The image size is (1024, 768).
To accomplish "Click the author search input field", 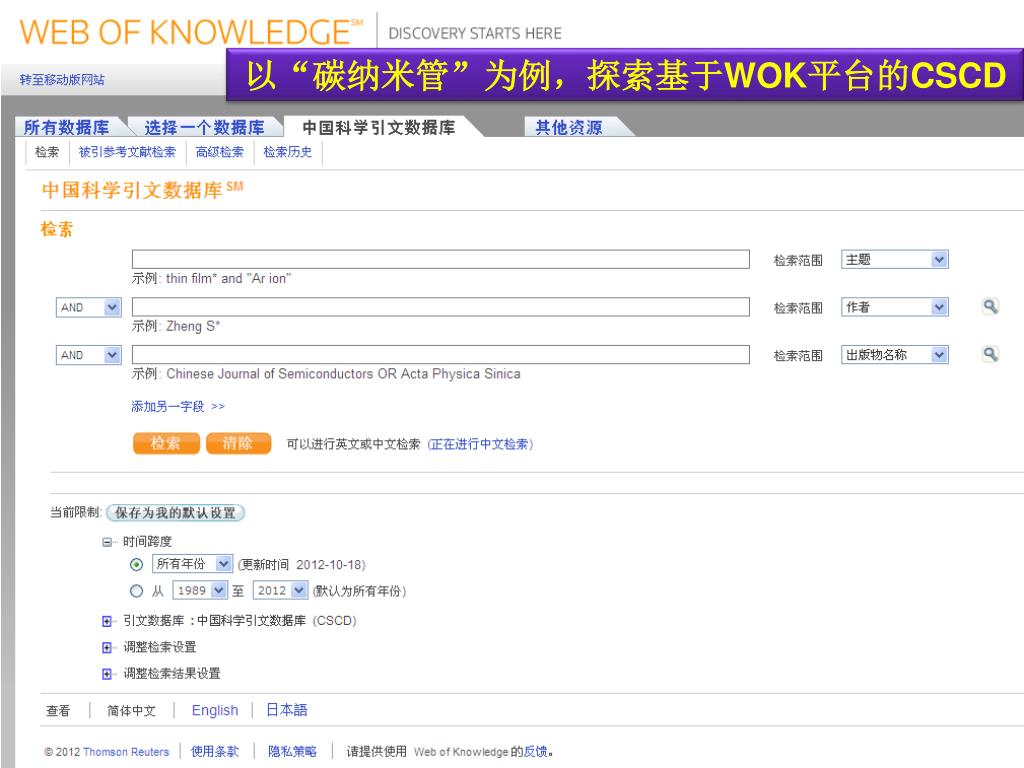I will [441, 307].
